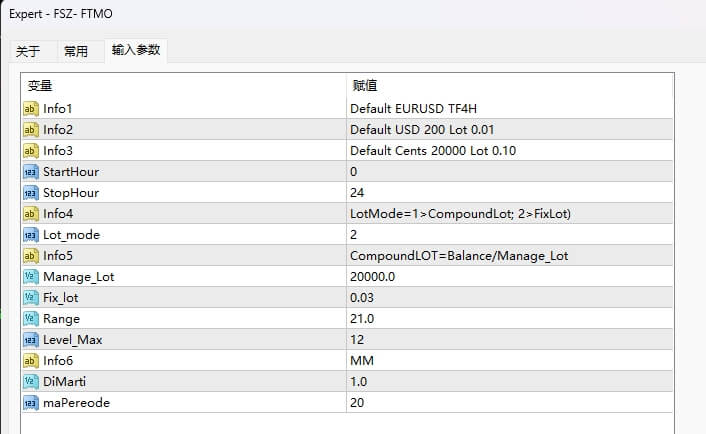
Task: Click the integer icon next to Level_Max
Action: tap(30, 339)
